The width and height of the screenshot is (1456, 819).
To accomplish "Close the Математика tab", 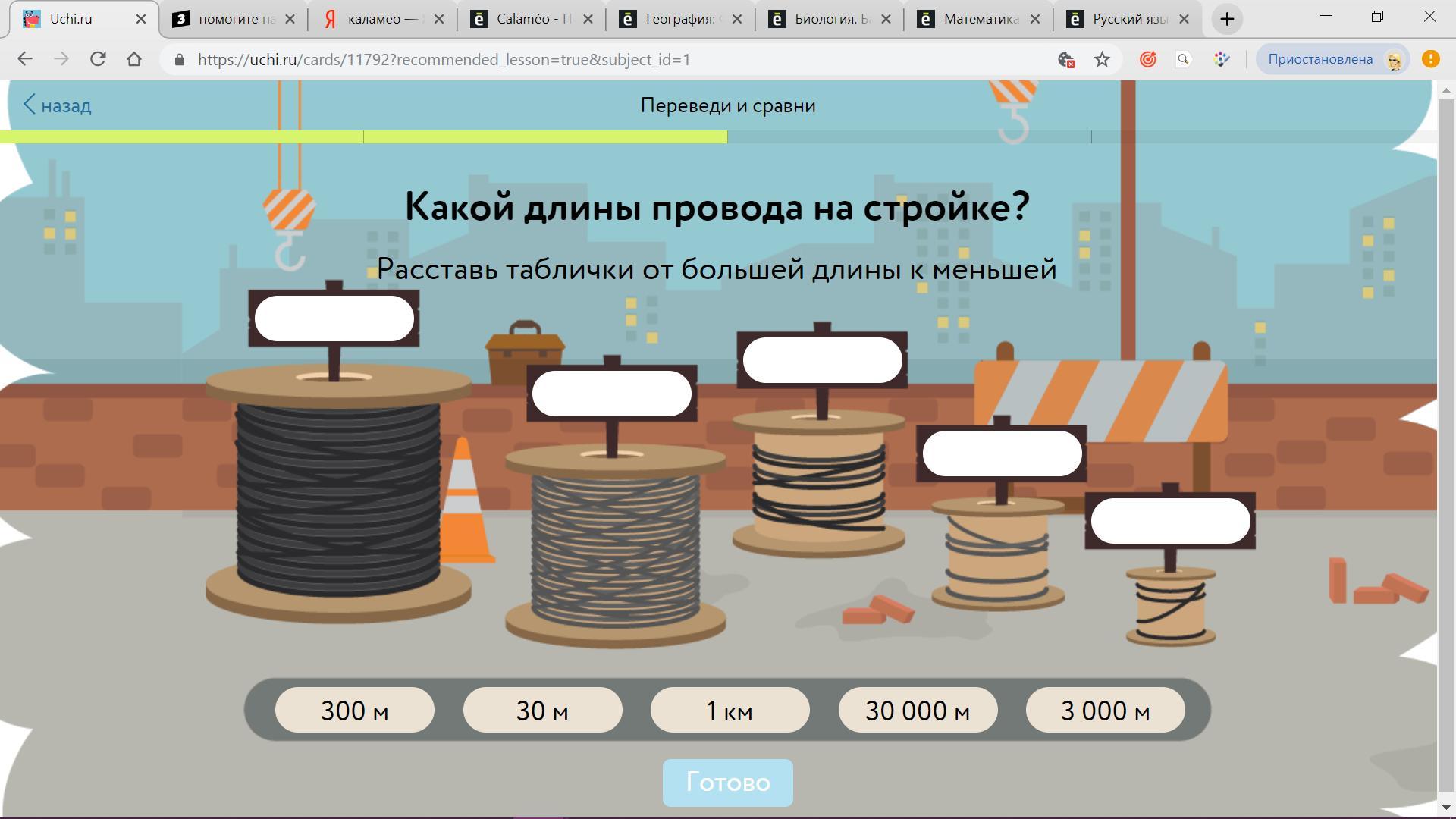I will [x=1035, y=19].
